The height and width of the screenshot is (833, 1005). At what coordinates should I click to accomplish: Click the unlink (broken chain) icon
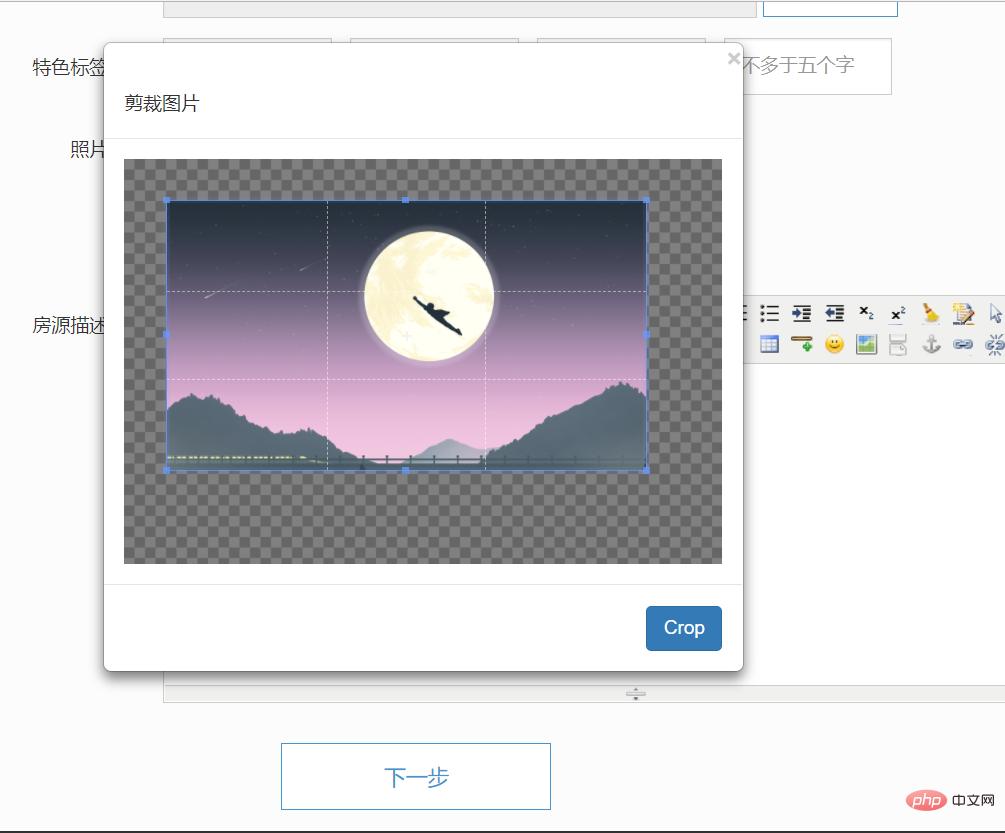click(995, 343)
